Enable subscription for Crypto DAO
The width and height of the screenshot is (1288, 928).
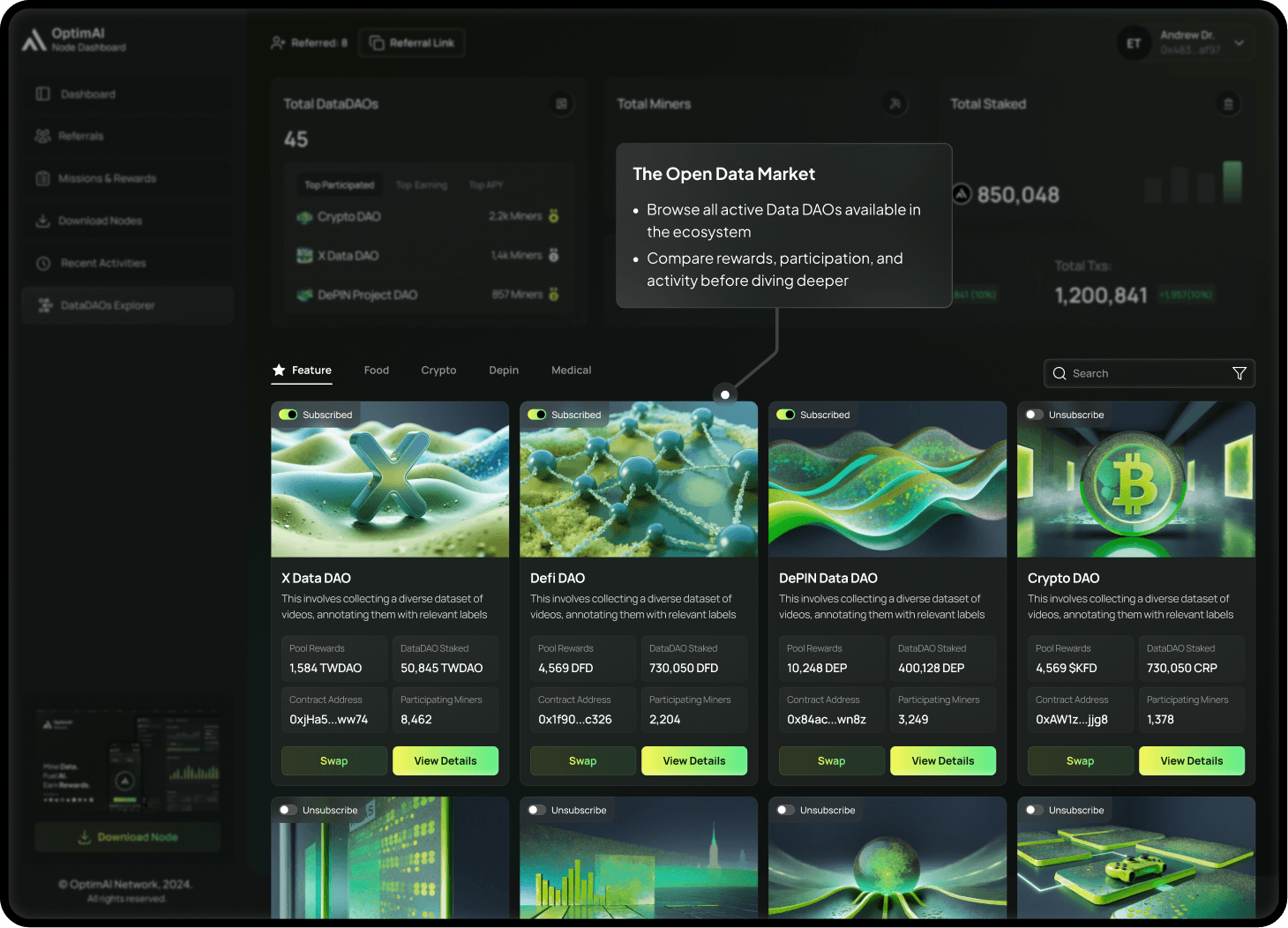click(1034, 415)
